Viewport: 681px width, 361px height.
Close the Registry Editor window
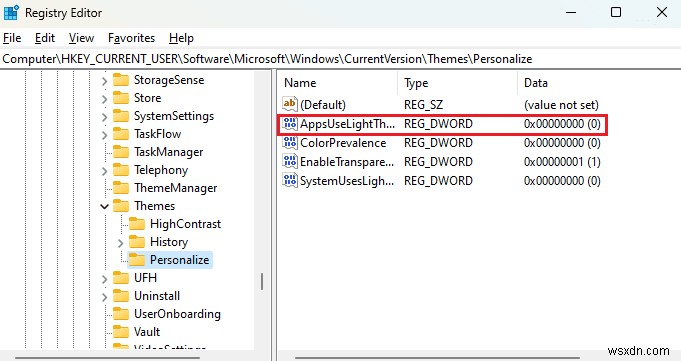(x=662, y=13)
